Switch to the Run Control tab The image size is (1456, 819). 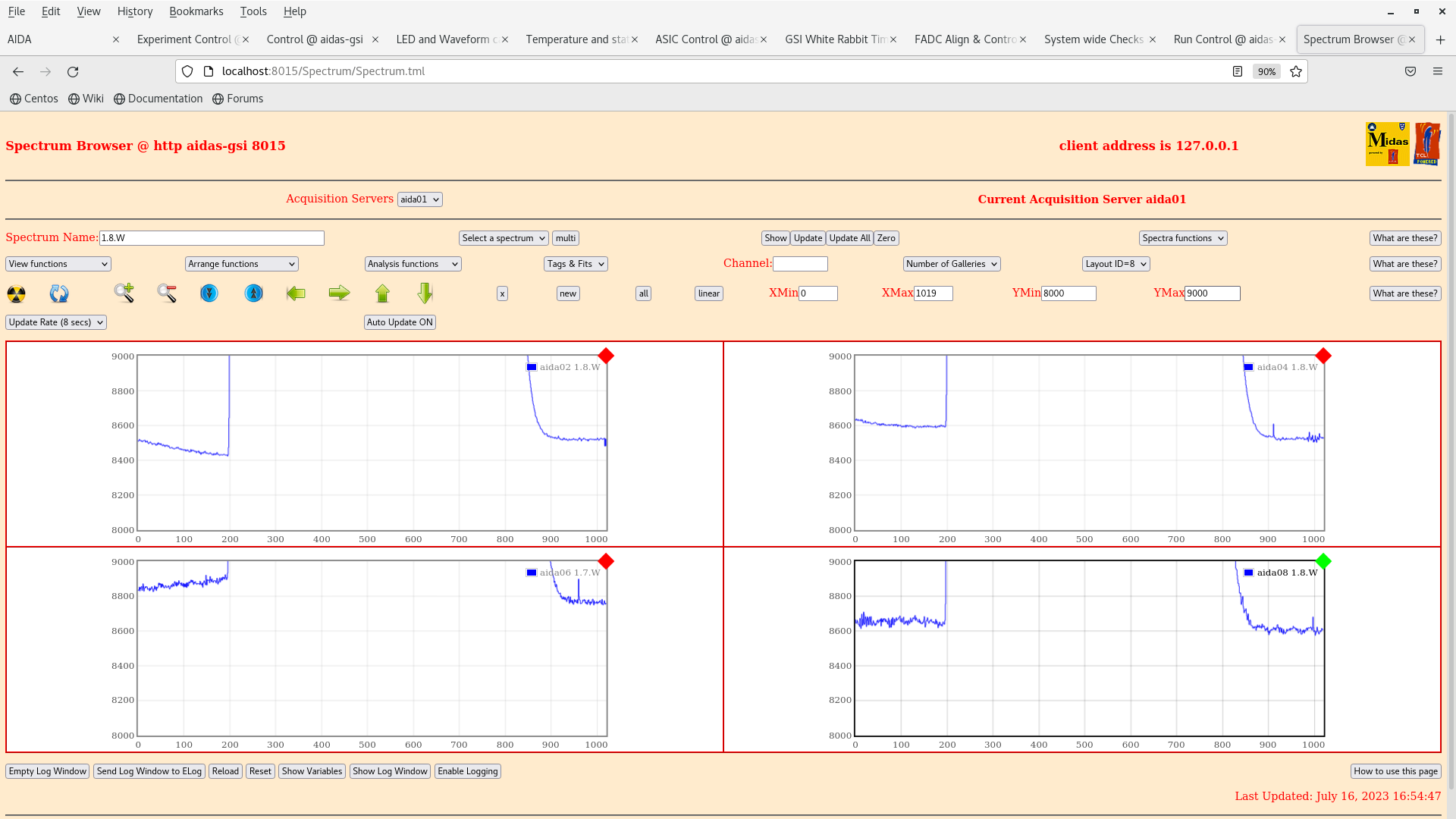pos(1222,39)
